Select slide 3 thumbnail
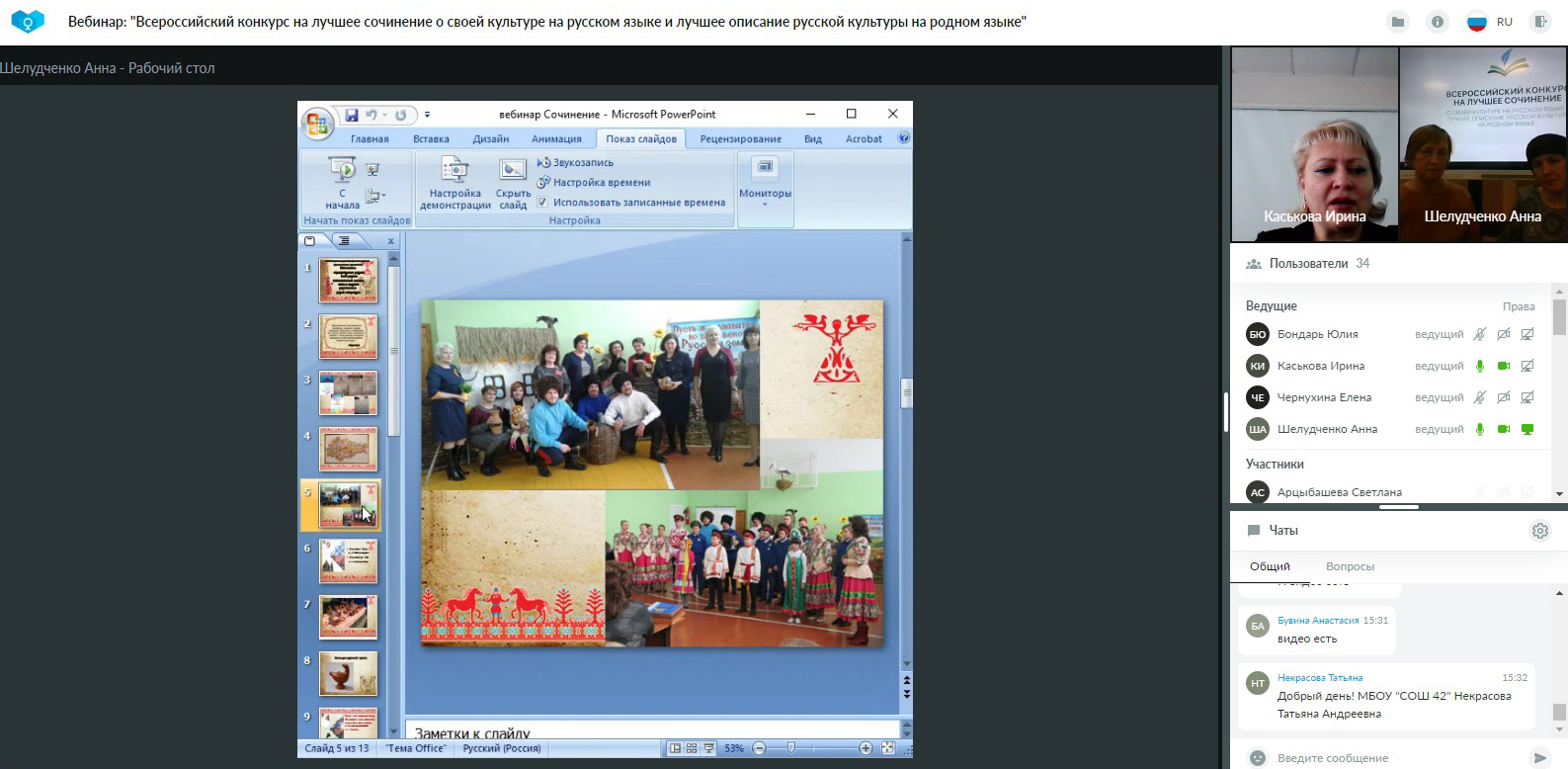This screenshot has height=769, width=1568. [x=348, y=392]
